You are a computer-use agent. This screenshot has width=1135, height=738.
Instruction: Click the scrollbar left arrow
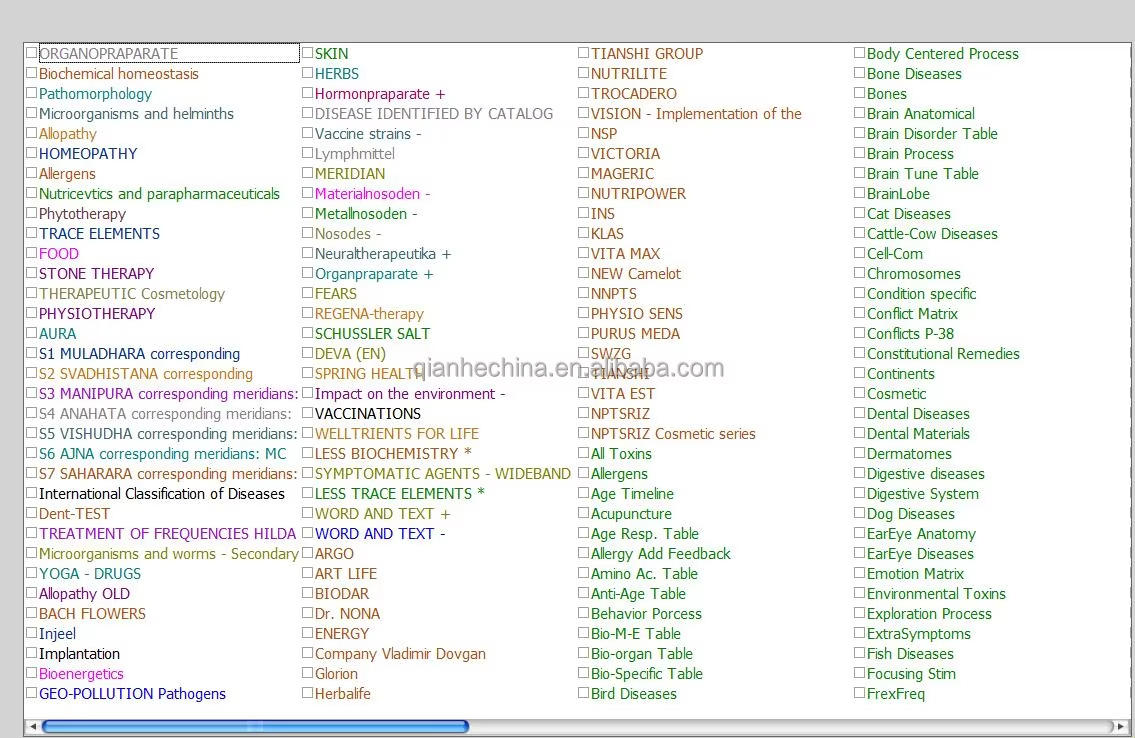click(33, 726)
